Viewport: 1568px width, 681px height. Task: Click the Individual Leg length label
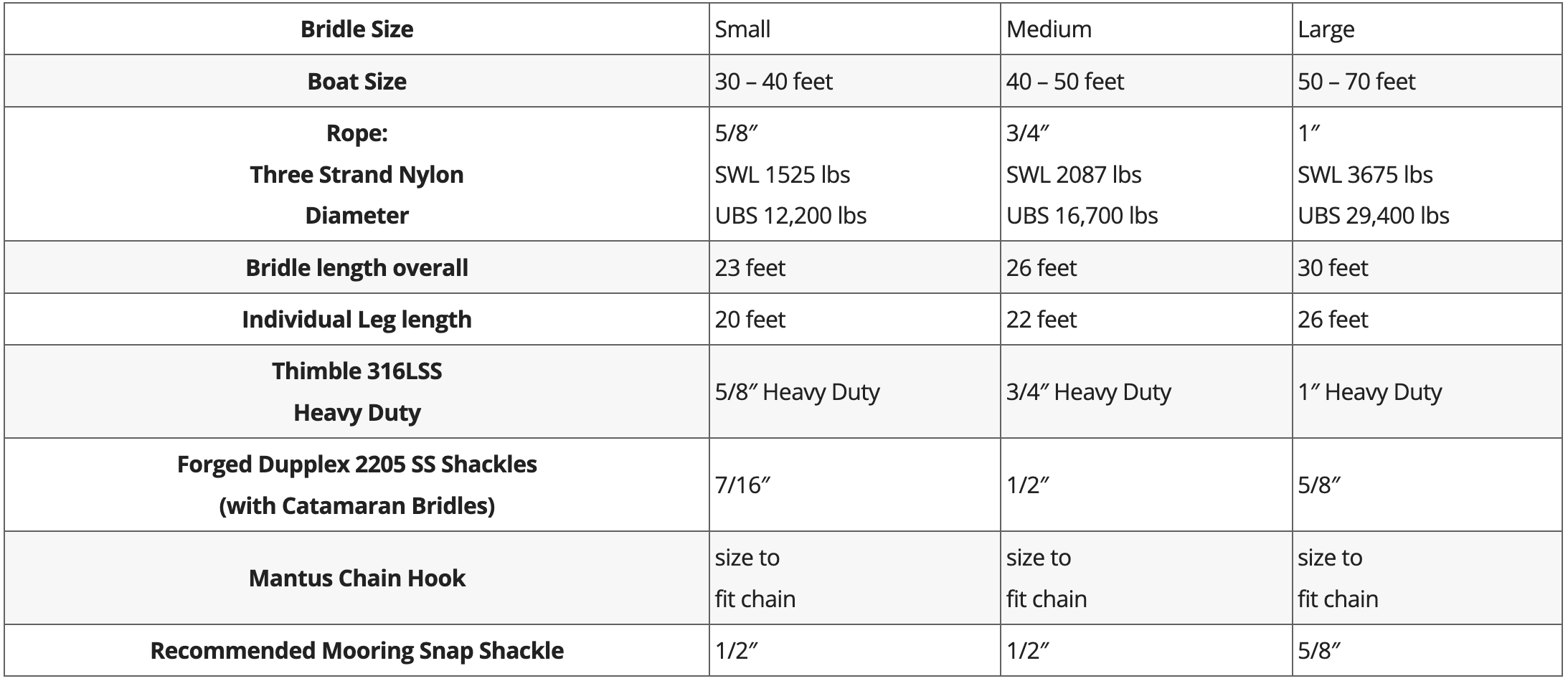point(356,319)
